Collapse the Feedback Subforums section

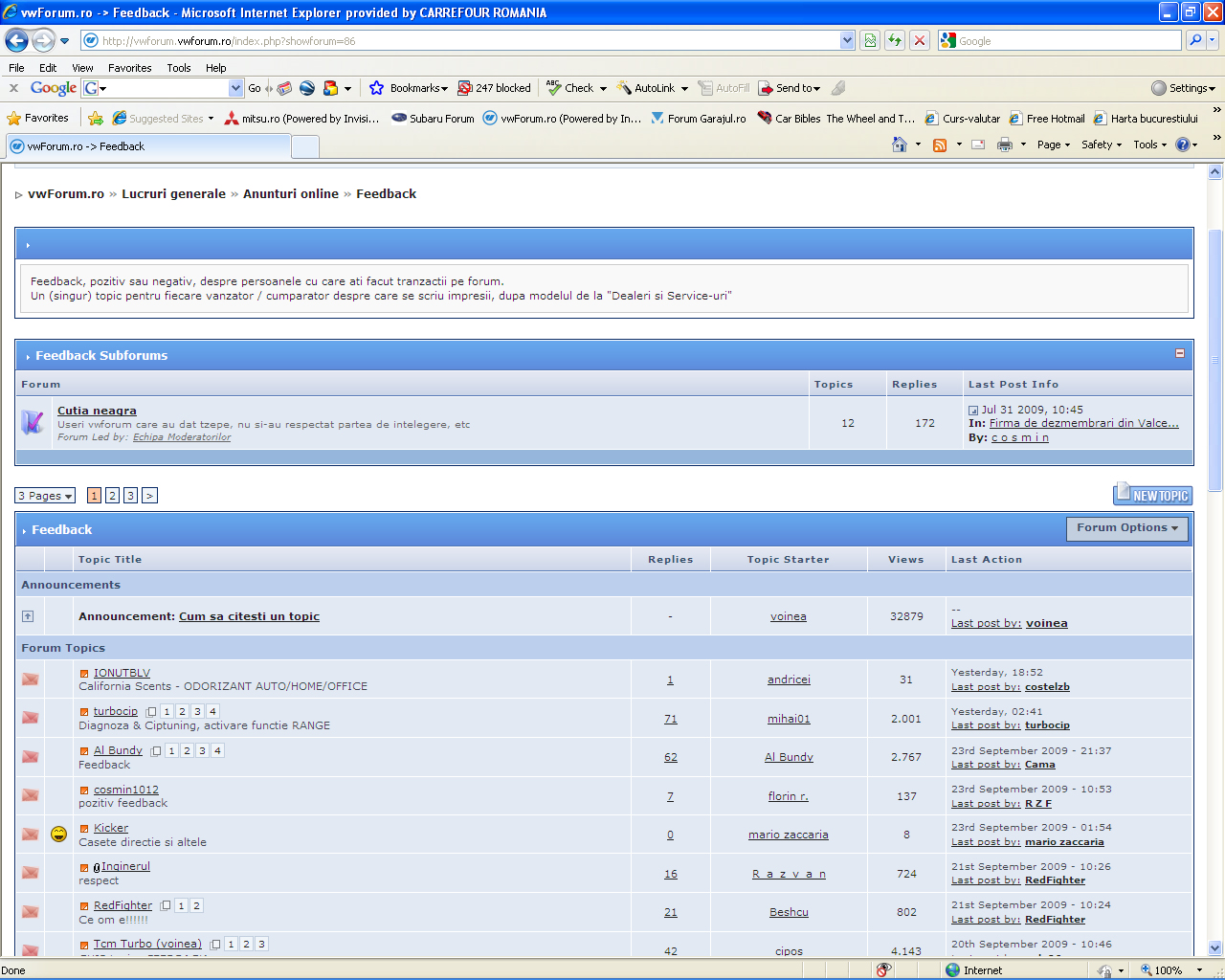[x=1180, y=353]
